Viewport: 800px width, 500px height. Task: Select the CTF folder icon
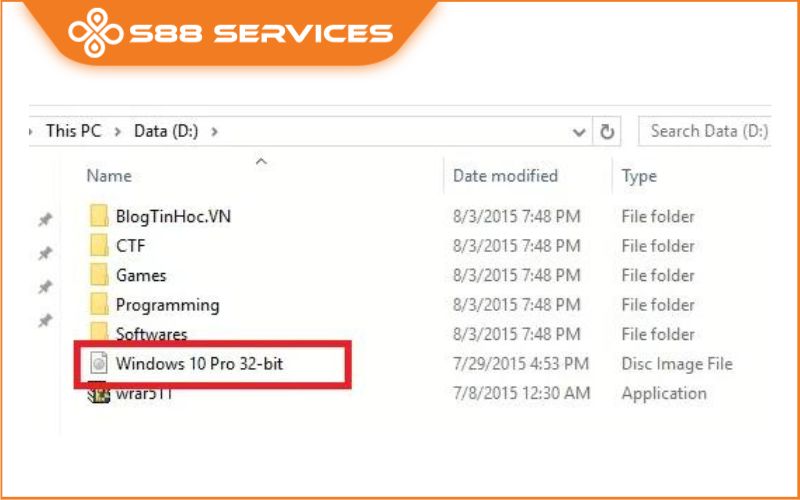tap(99, 245)
